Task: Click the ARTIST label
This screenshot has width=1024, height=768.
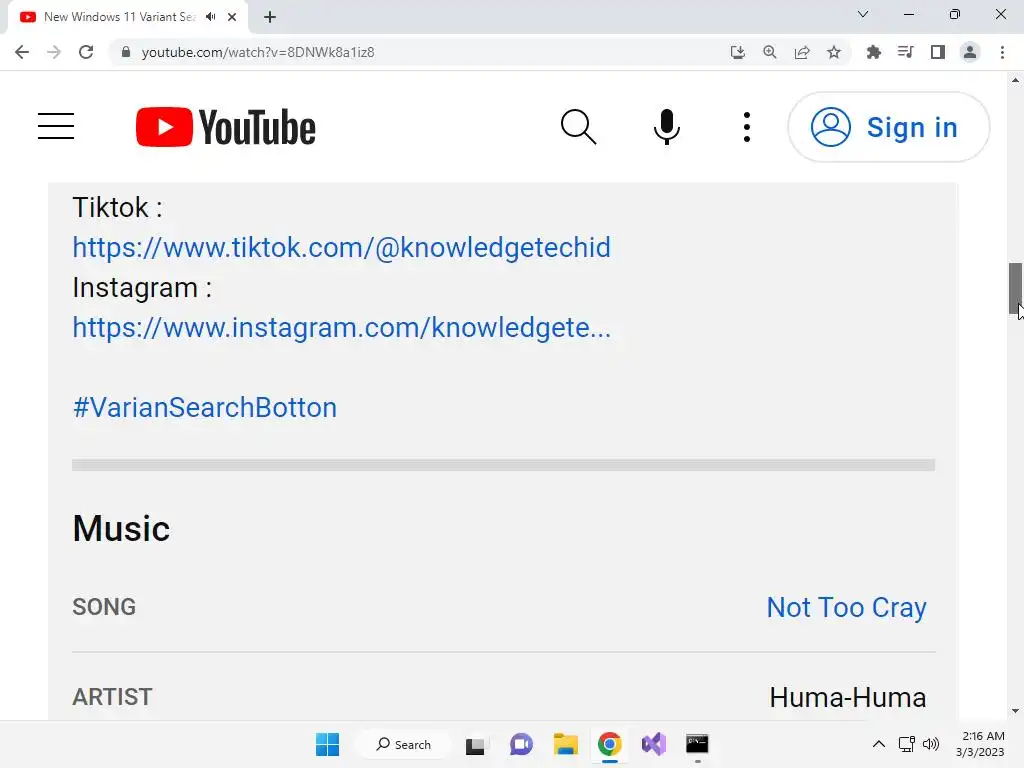Action: pyautogui.click(x=112, y=697)
